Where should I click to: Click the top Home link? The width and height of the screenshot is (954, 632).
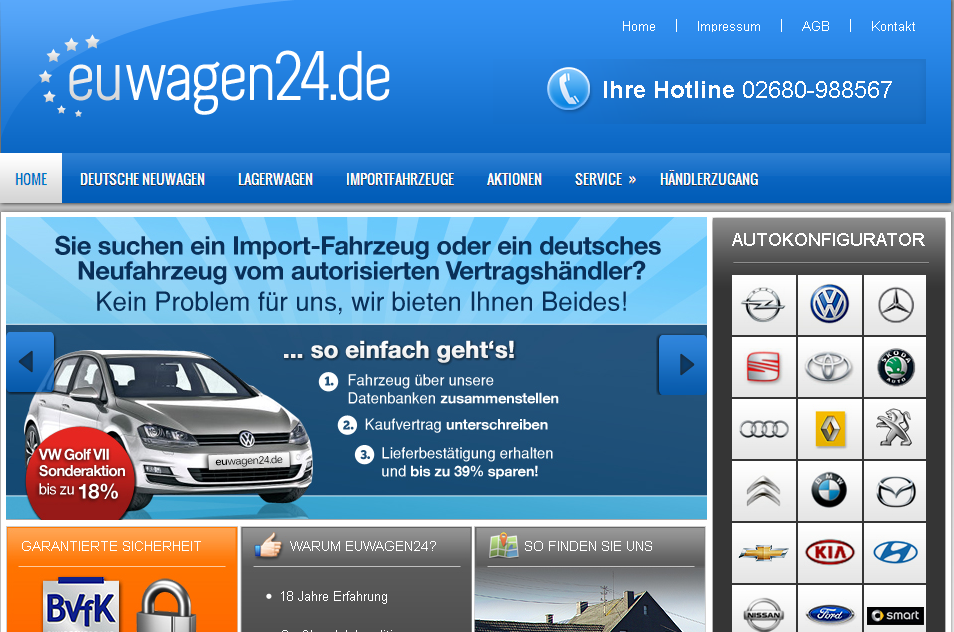click(638, 26)
